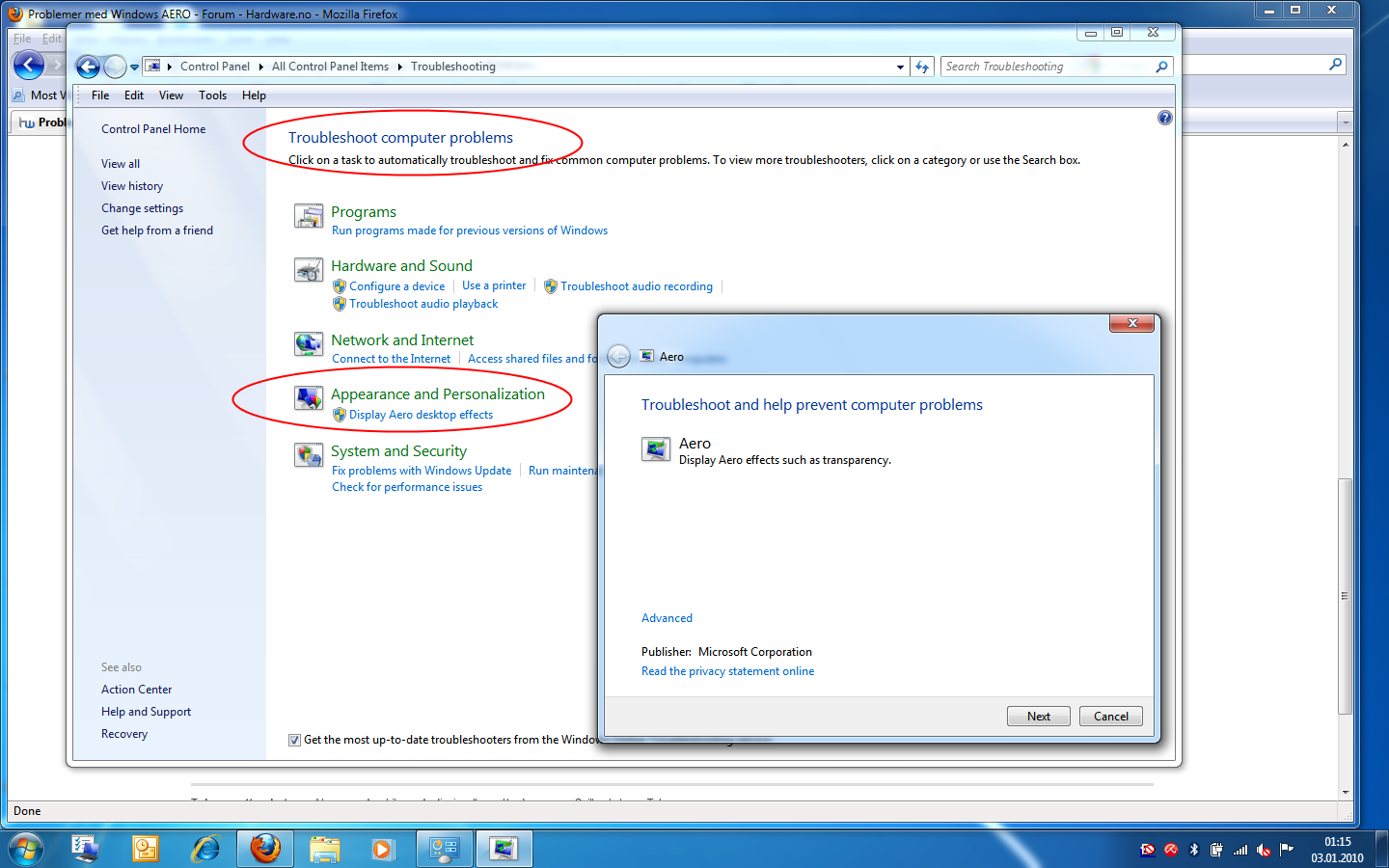Open the Hardware and Sound category icon
The height and width of the screenshot is (868, 1389).
[x=309, y=270]
